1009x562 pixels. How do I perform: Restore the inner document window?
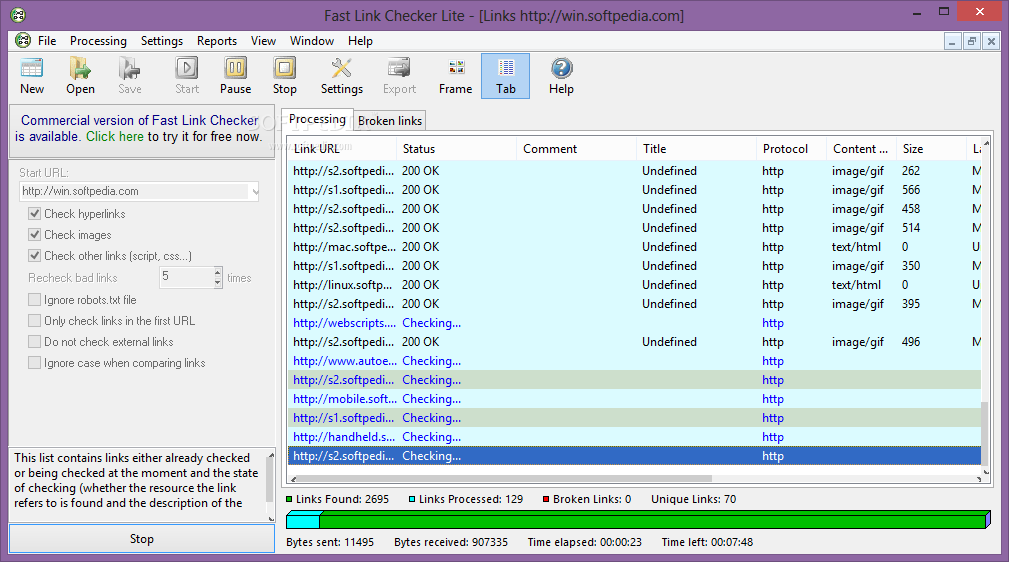pyautogui.click(x=972, y=42)
